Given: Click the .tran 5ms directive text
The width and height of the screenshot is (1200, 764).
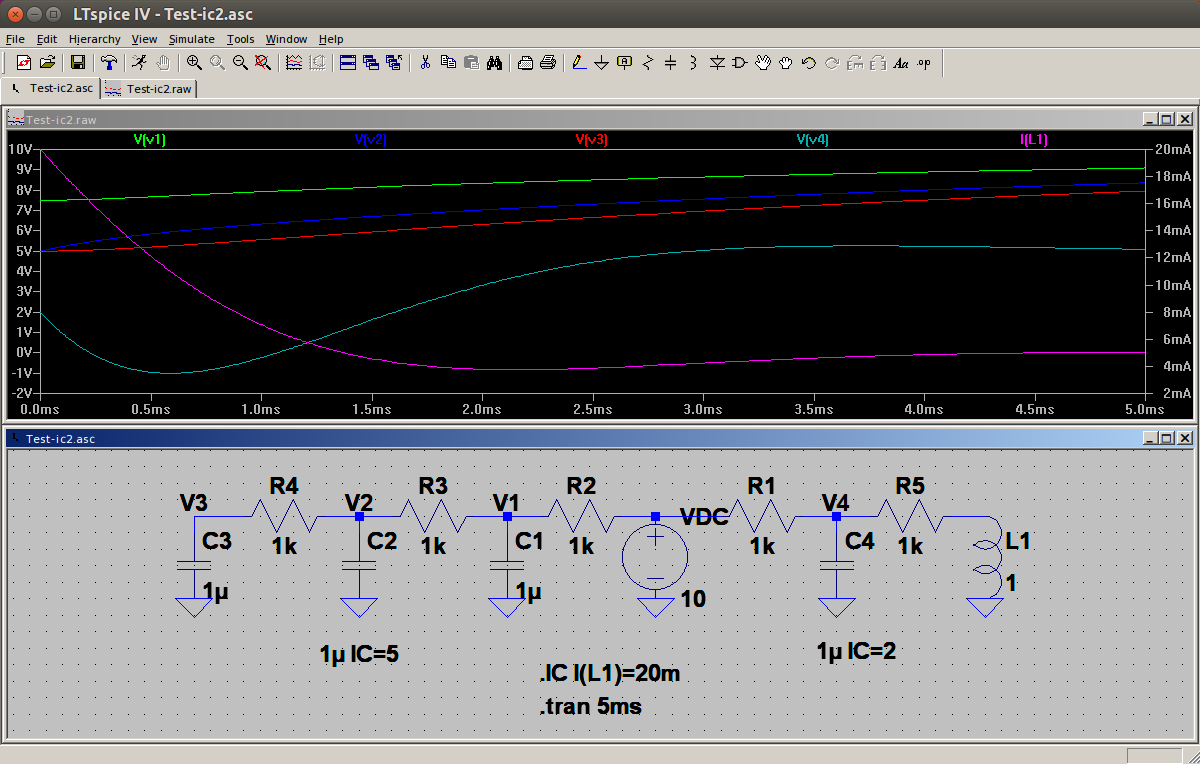Looking at the screenshot, I should pos(590,707).
